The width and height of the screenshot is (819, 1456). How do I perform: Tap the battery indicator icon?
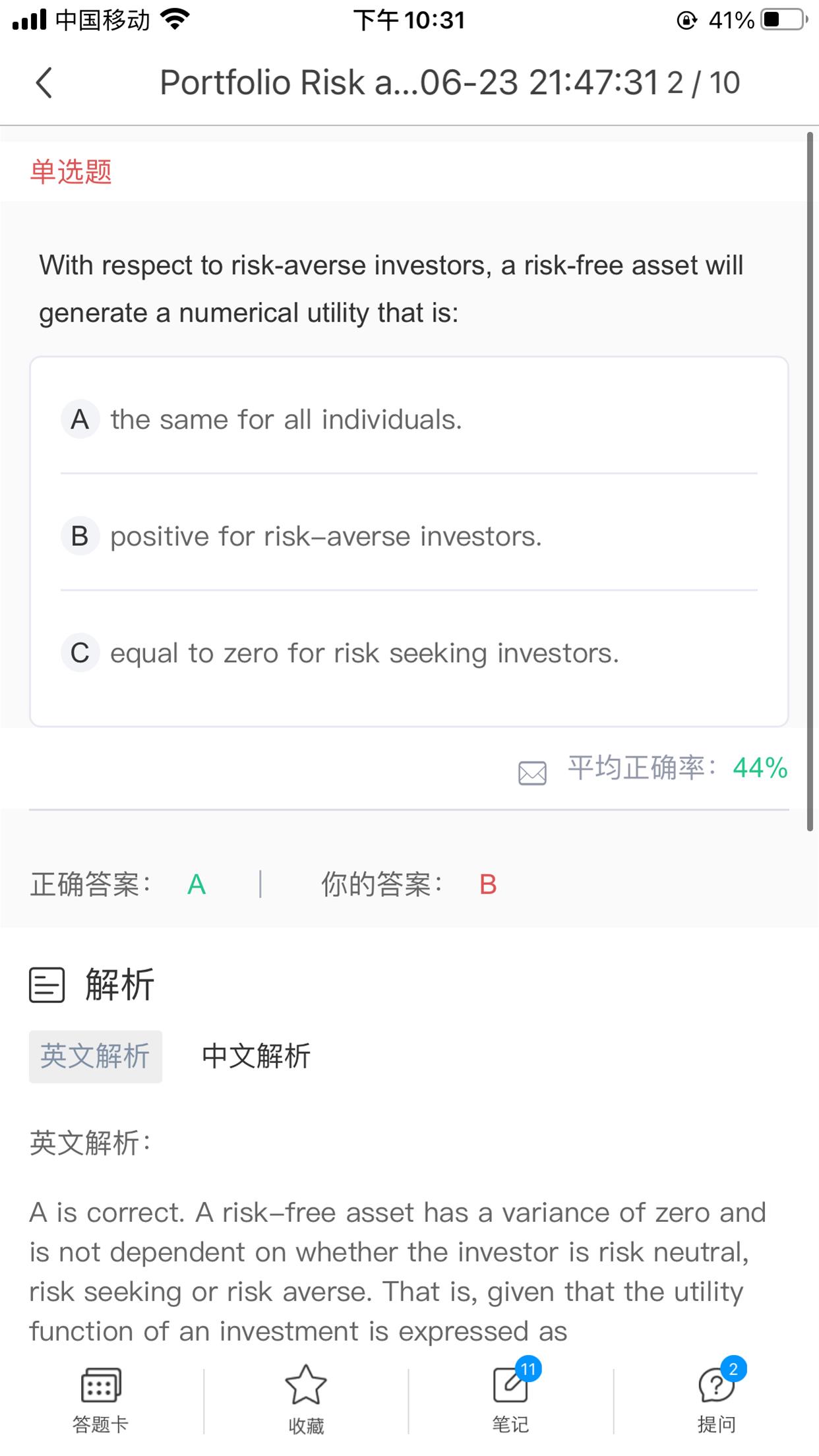pos(783,20)
